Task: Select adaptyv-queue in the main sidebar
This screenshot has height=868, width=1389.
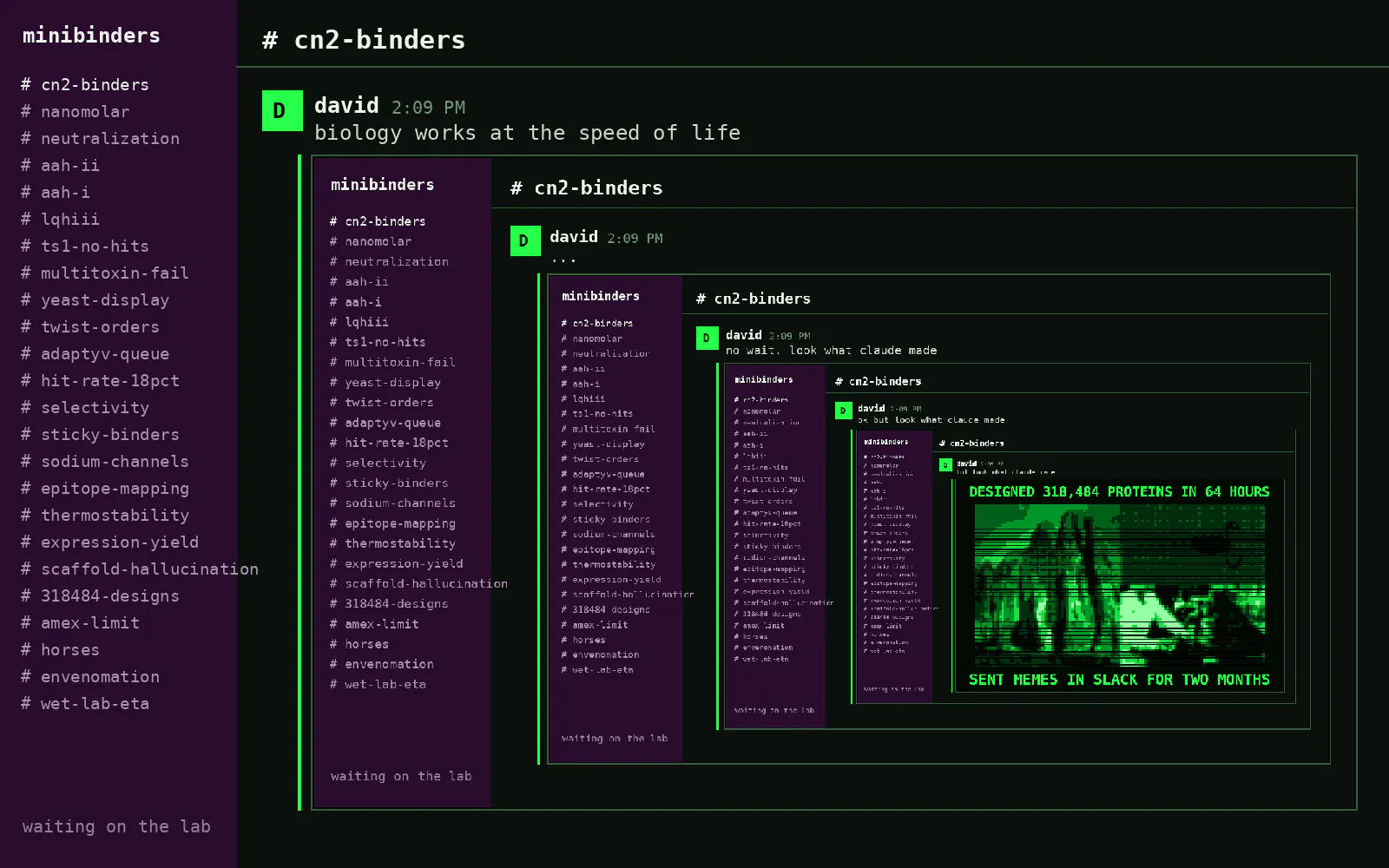Action: click(x=95, y=353)
